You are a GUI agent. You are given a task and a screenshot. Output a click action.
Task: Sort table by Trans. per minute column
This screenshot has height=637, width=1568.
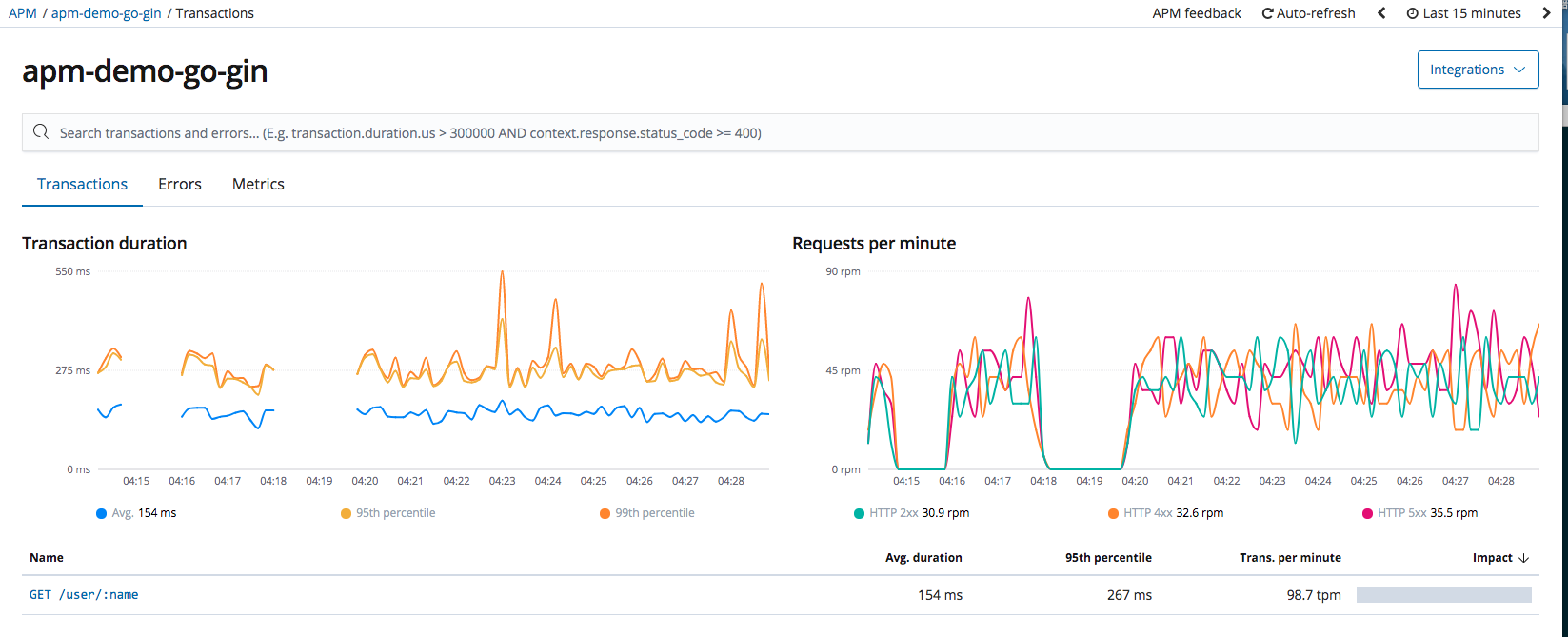1290,558
